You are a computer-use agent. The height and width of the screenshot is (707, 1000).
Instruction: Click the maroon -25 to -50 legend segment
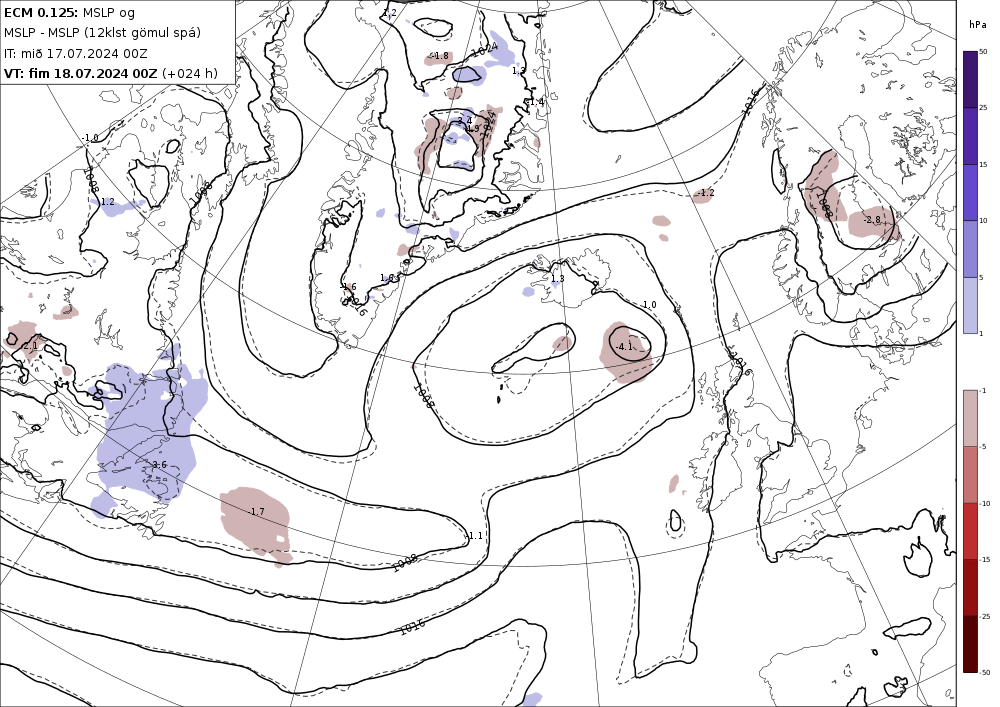pos(970,644)
